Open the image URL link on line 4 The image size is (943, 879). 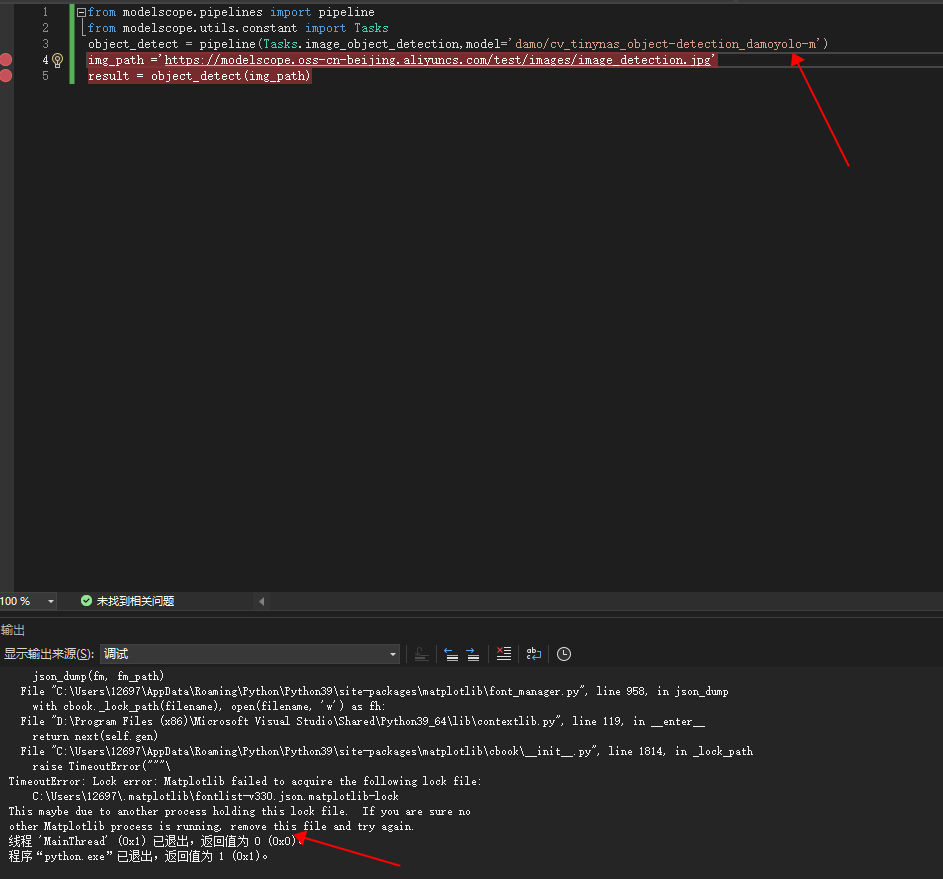point(438,60)
